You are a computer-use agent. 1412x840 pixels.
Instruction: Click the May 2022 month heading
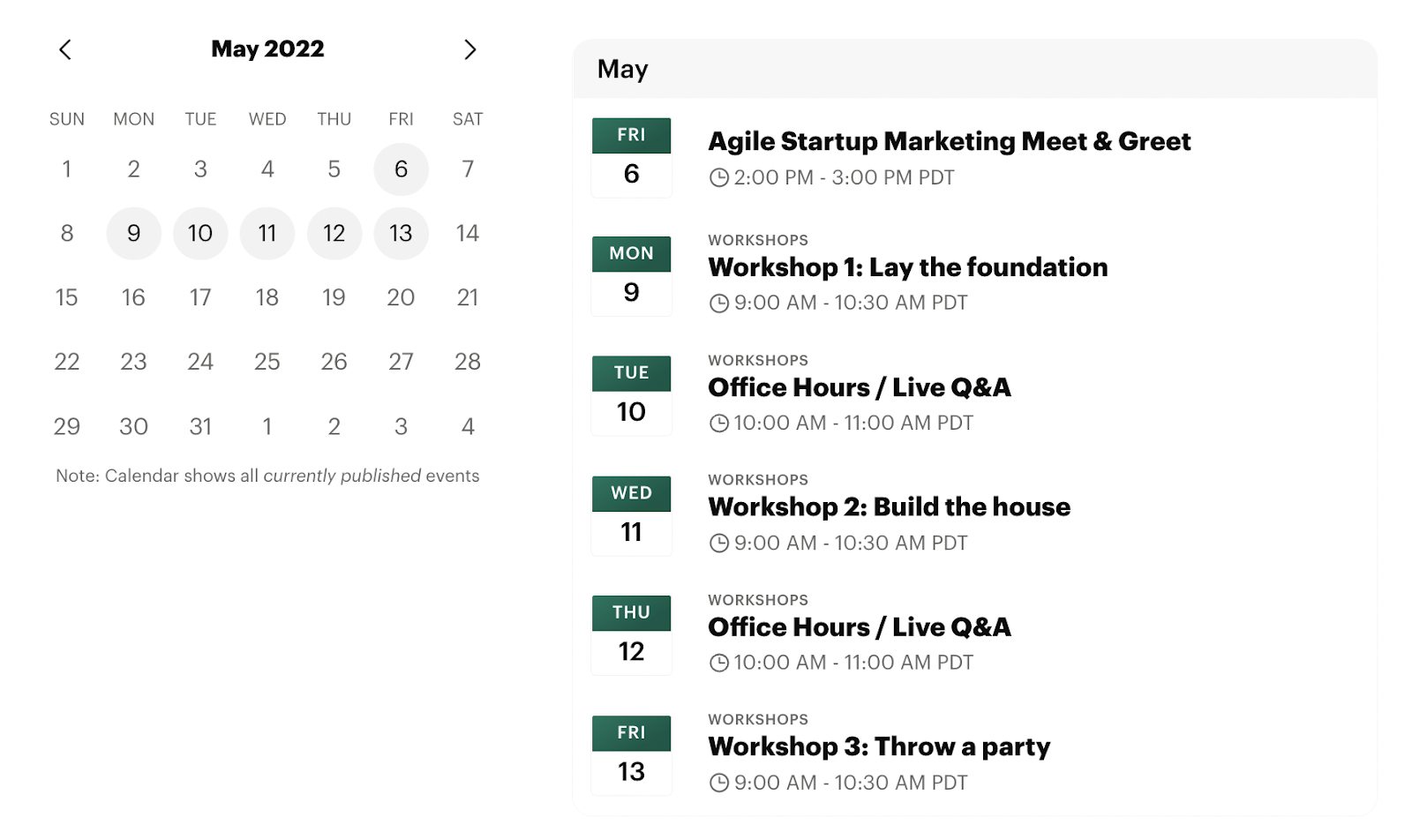pyautogui.click(x=267, y=49)
